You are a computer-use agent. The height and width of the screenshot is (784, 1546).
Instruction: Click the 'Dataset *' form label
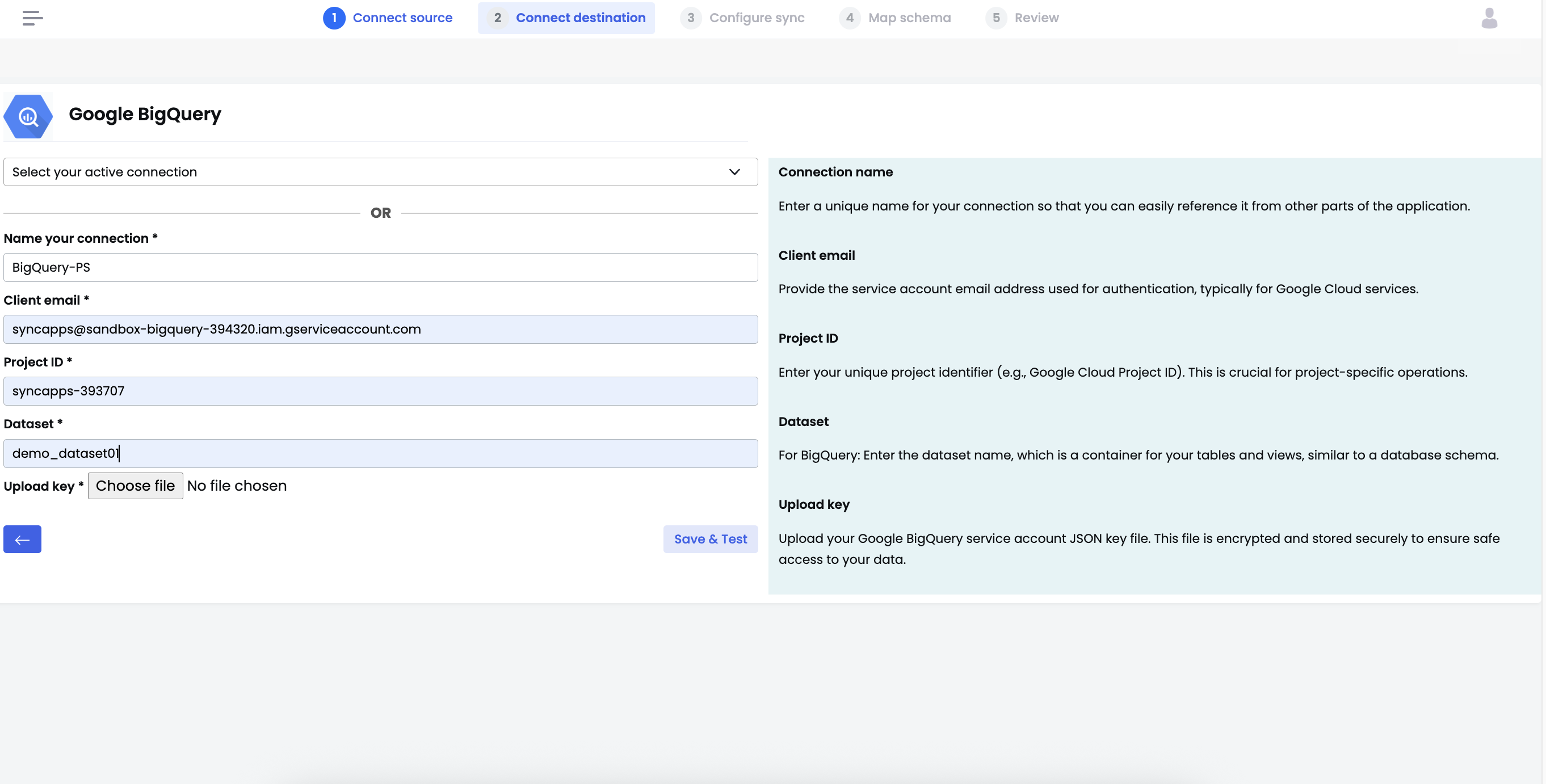33,424
